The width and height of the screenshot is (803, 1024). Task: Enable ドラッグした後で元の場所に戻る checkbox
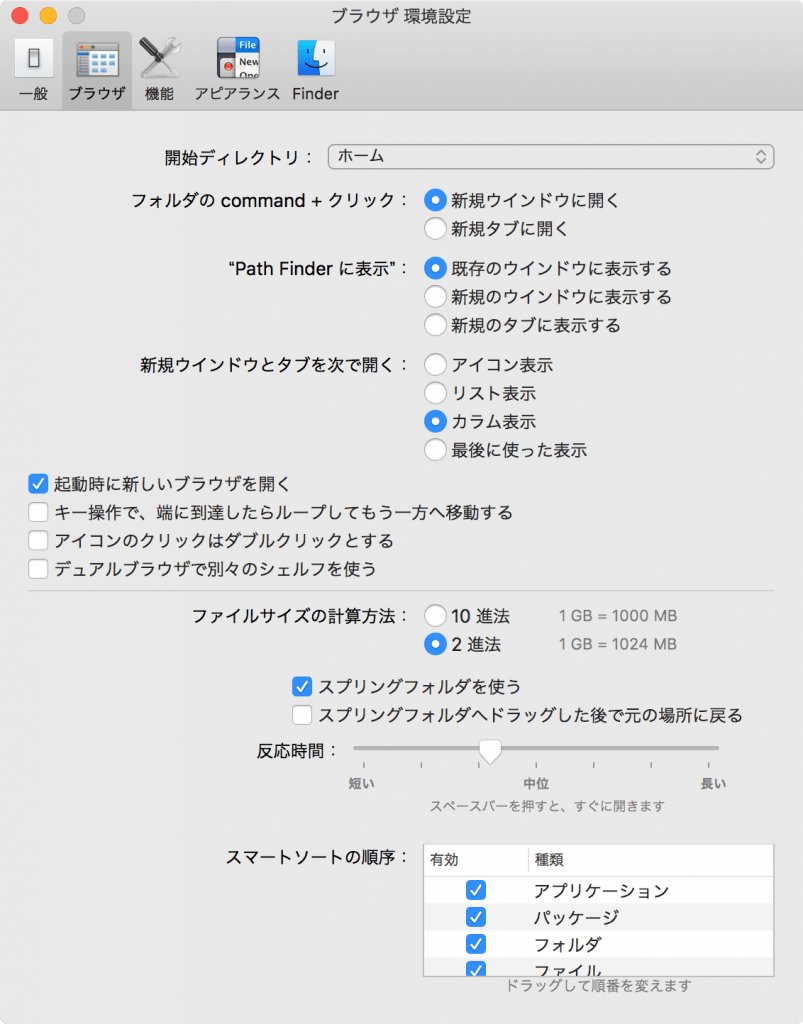pos(302,715)
